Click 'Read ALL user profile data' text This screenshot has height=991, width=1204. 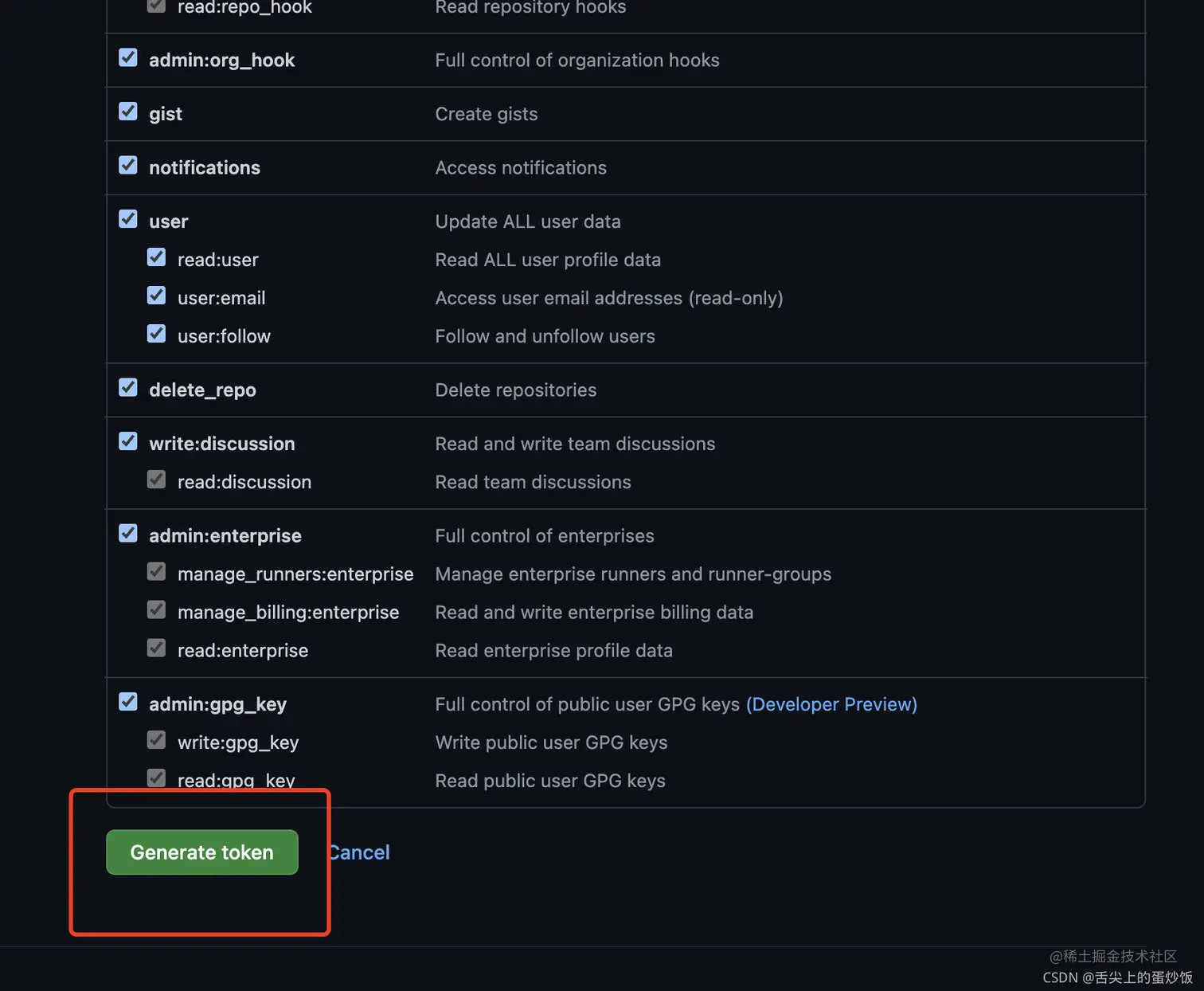click(548, 260)
